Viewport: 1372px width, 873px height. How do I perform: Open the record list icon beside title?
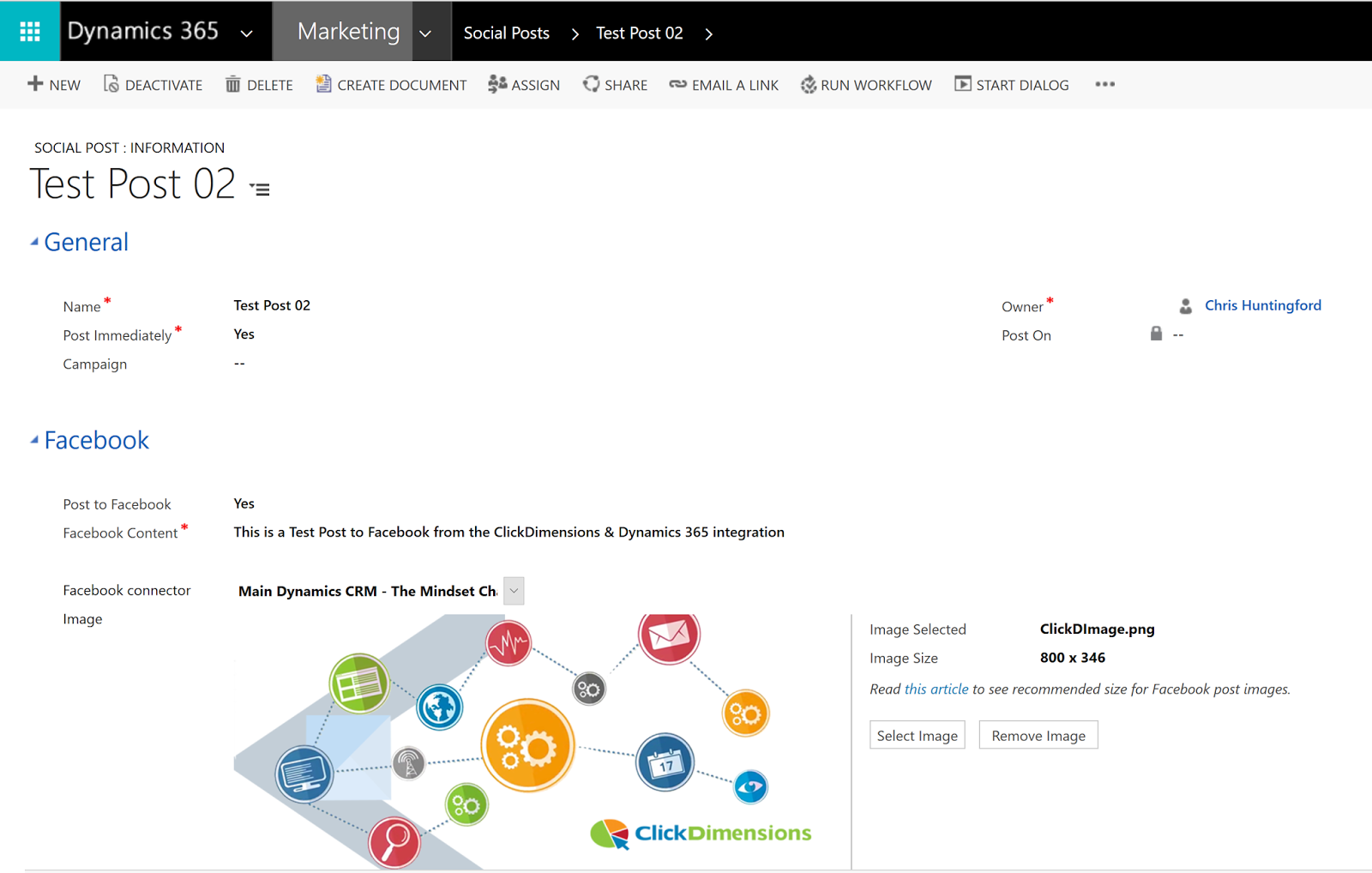(x=260, y=189)
